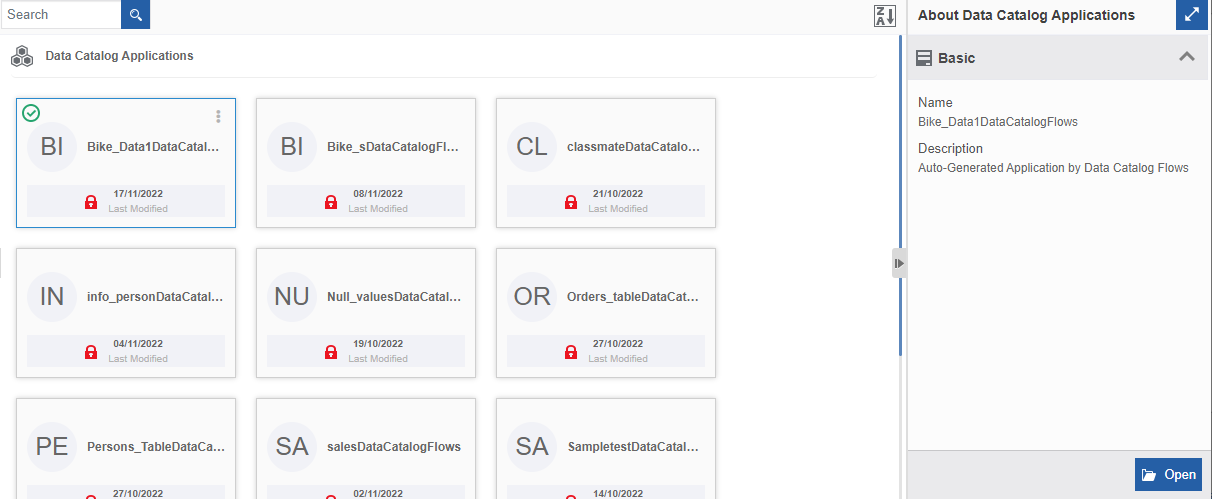Screen dimensions: 1212x499
Task: Select Bike_Data1DataCatal card title
Action: [153, 147]
